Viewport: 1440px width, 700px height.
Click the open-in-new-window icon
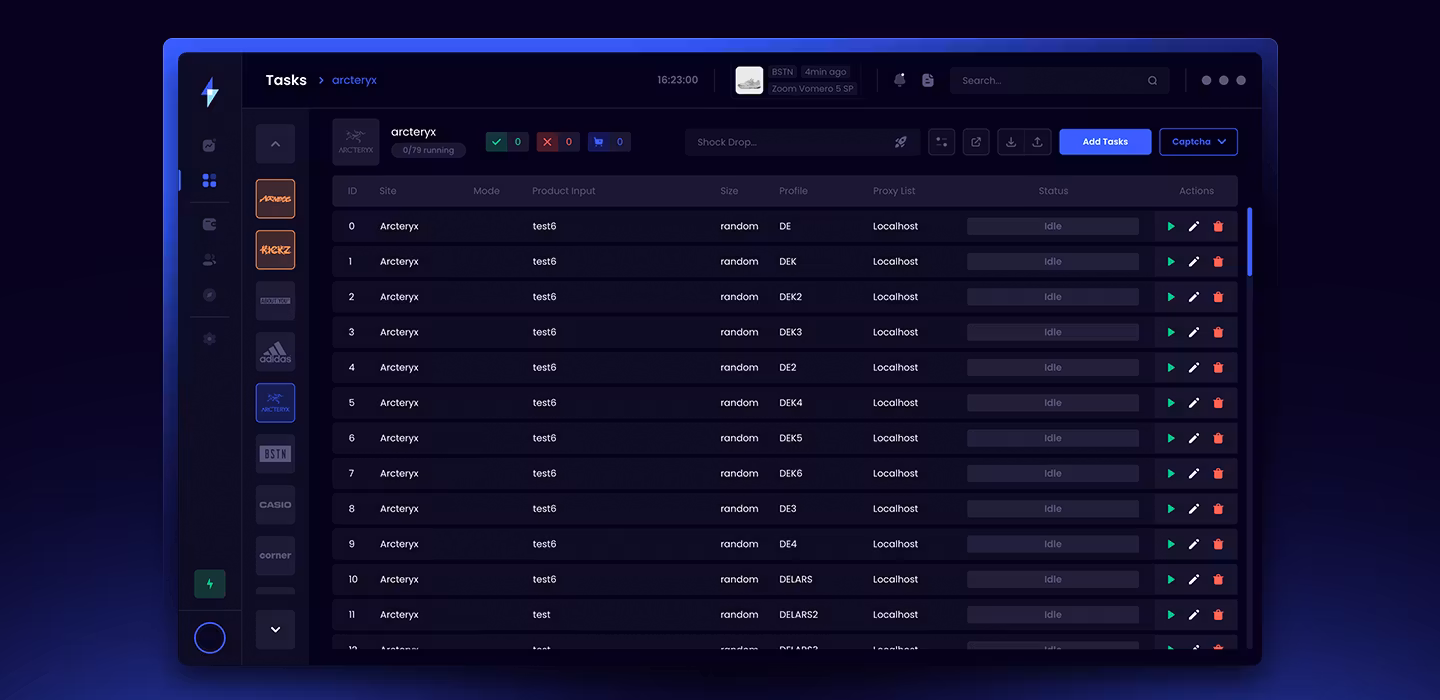point(976,142)
